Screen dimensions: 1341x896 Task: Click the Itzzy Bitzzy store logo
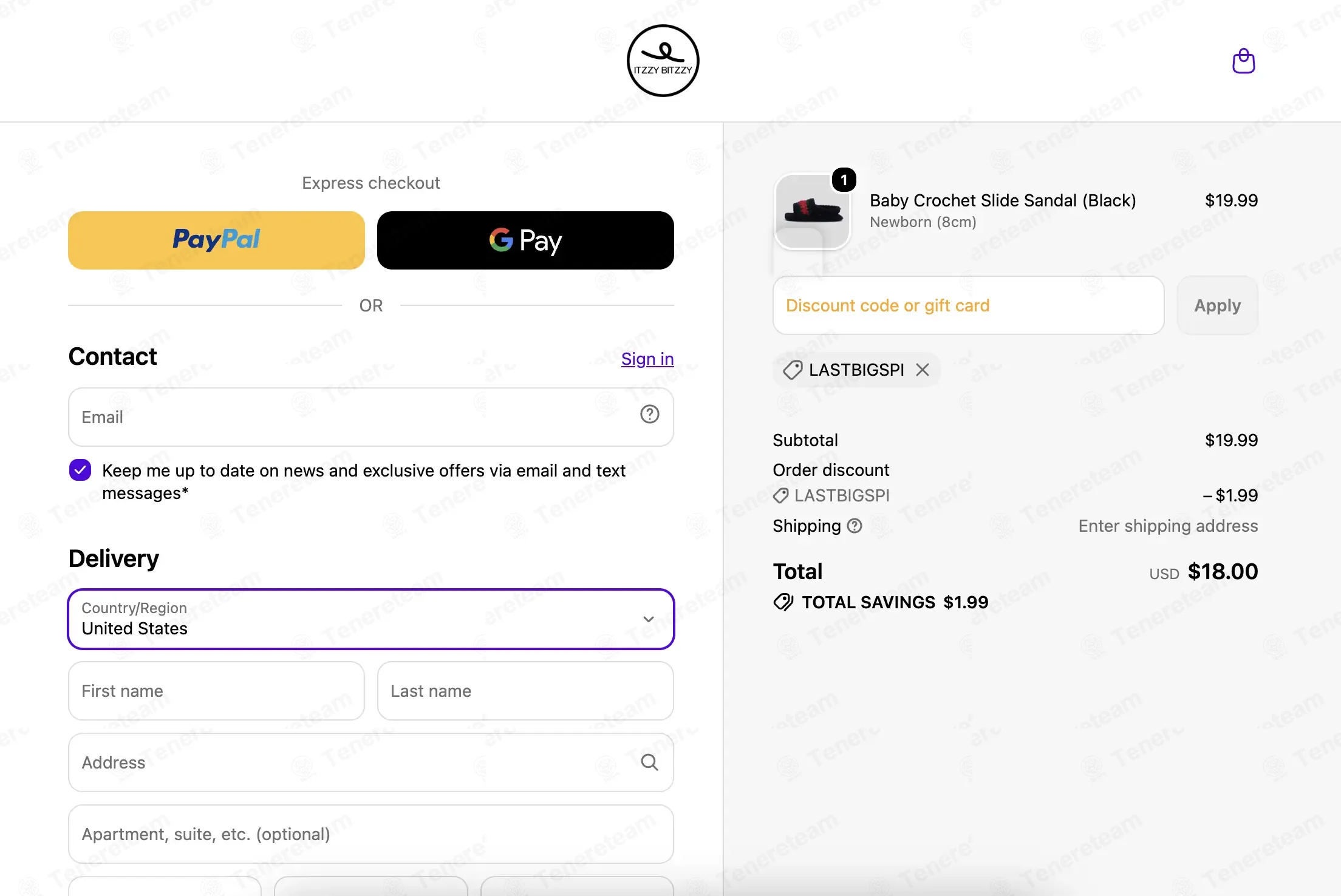[x=663, y=61]
